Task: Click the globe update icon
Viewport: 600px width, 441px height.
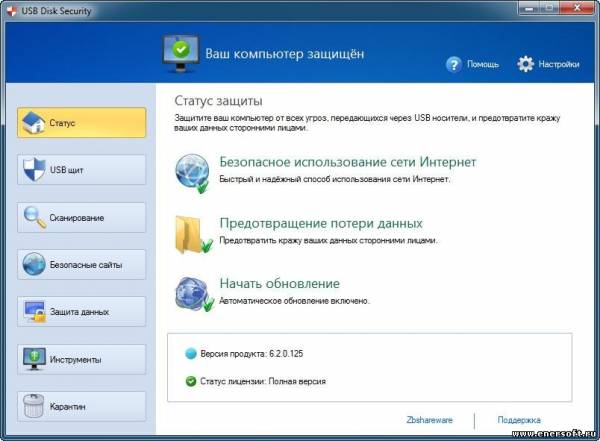Action: pos(194,294)
